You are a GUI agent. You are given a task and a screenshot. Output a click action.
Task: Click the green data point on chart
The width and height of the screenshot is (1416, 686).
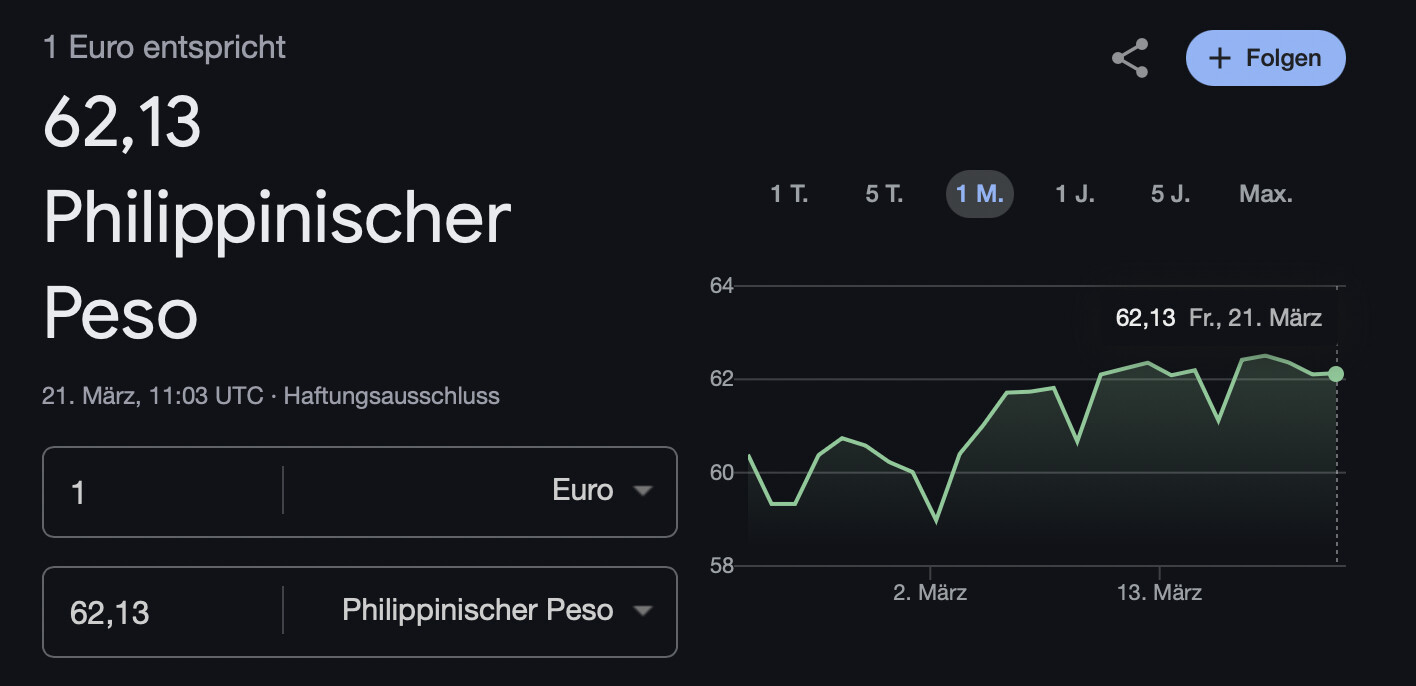coord(1336,374)
